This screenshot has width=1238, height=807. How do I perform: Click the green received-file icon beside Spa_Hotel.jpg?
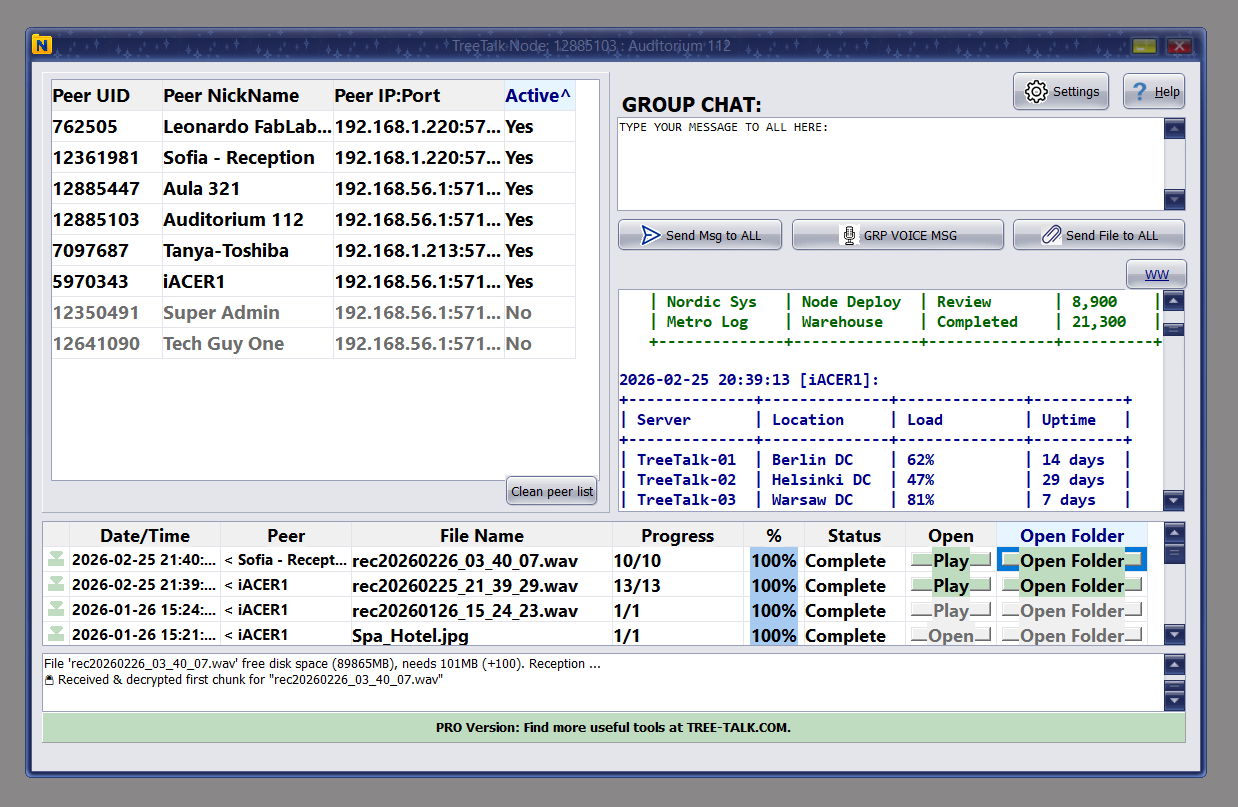tap(56, 635)
